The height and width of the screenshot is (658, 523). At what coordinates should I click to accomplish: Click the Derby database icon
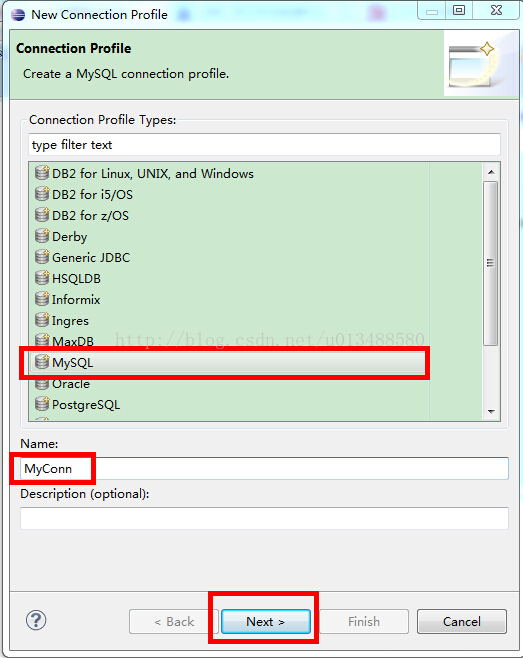[42, 235]
